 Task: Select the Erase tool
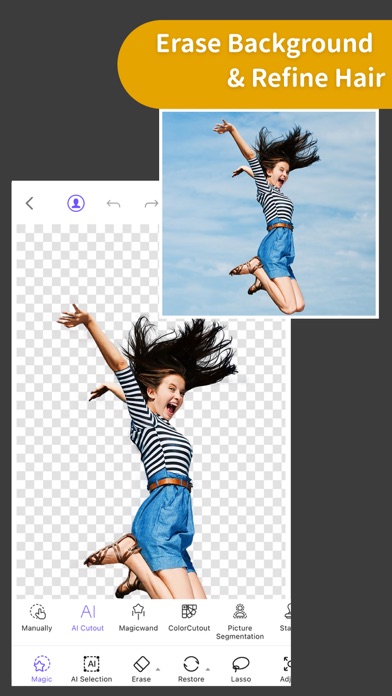tap(141, 669)
